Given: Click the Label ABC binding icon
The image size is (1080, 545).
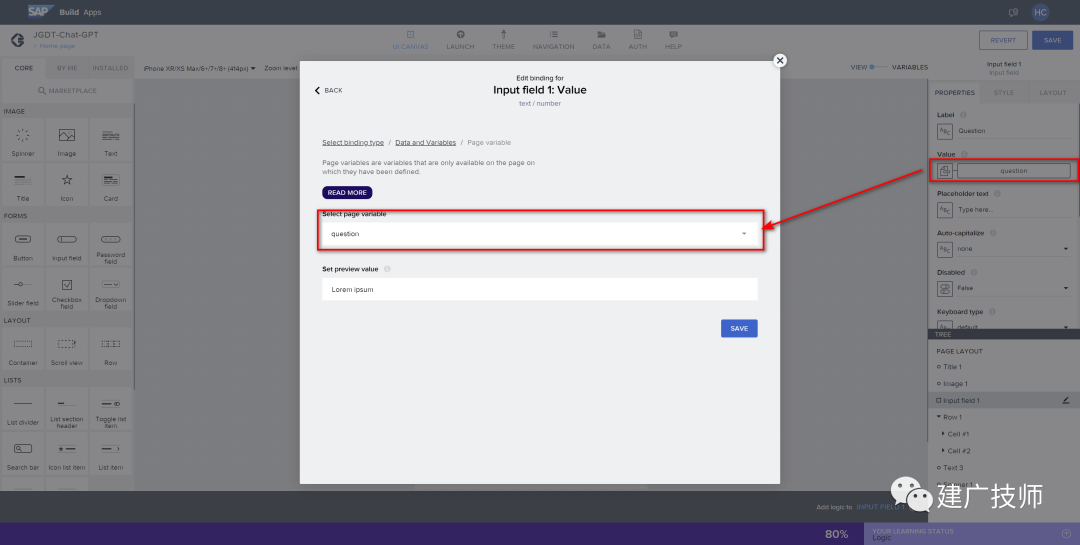Looking at the screenshot, I should pyautogui.click(x=945, y=131).
